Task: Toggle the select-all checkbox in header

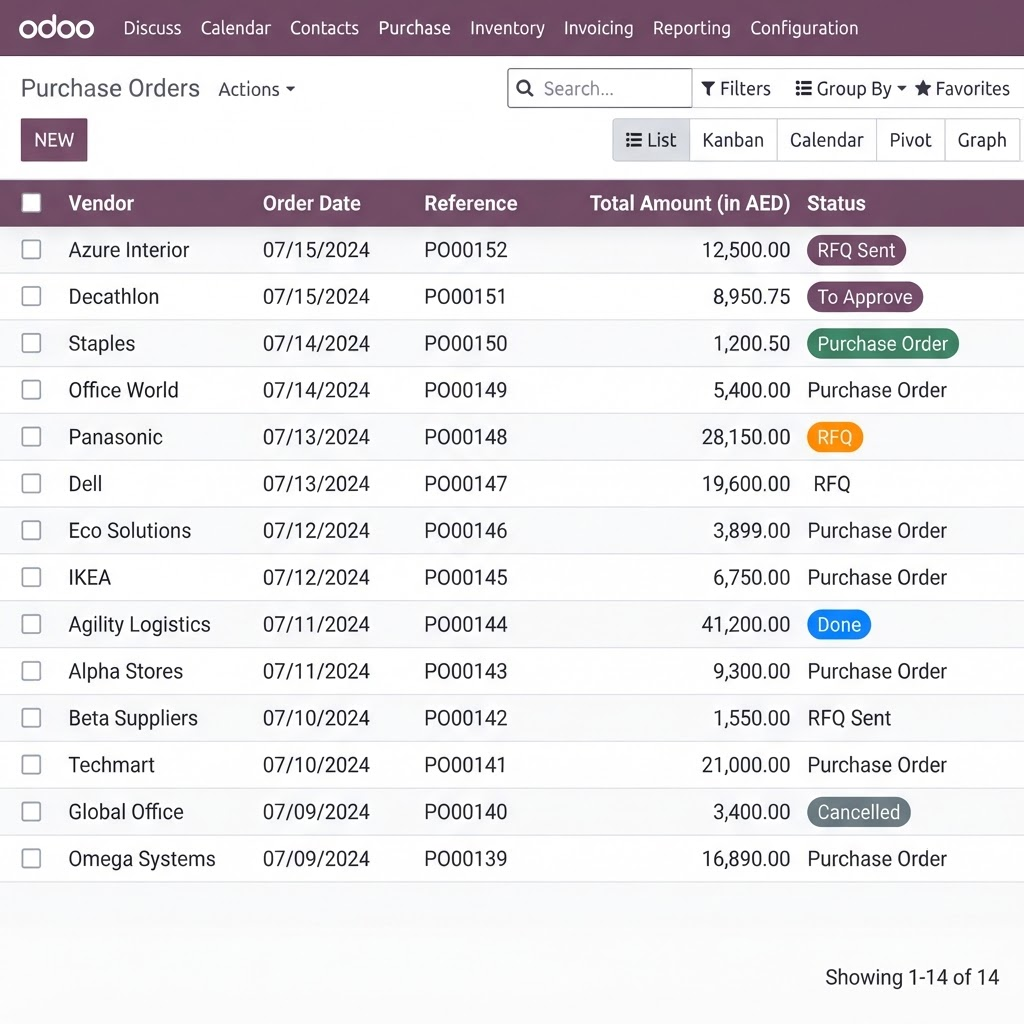Action: (x=31, y=203)
